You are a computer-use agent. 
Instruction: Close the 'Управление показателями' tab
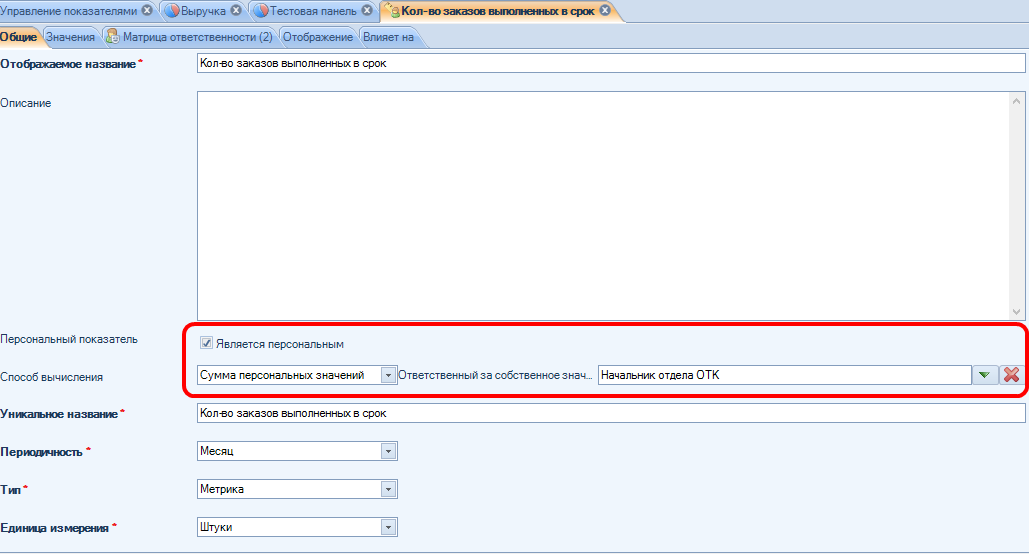tap(148, 10)
